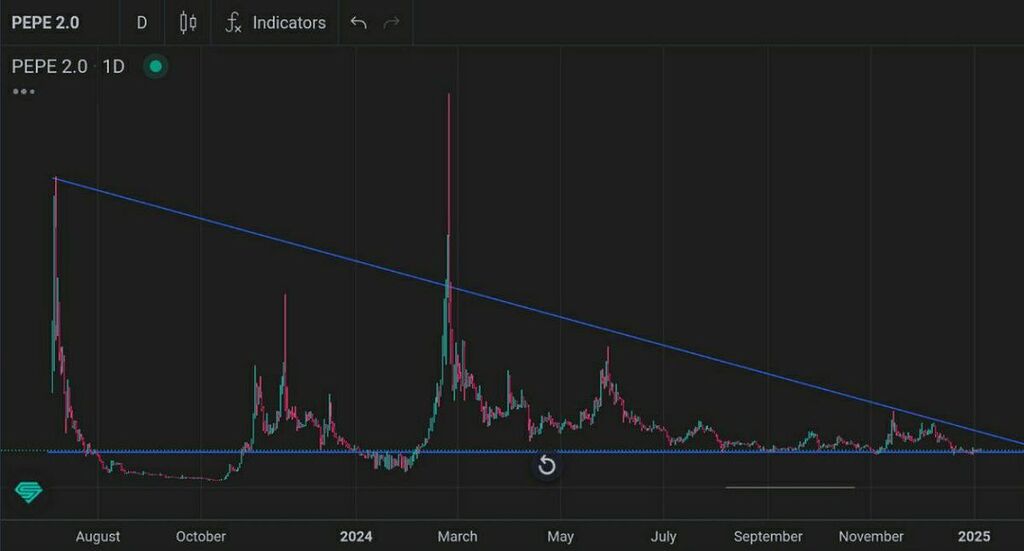Redo the chart action

click(x=391, y=23)
